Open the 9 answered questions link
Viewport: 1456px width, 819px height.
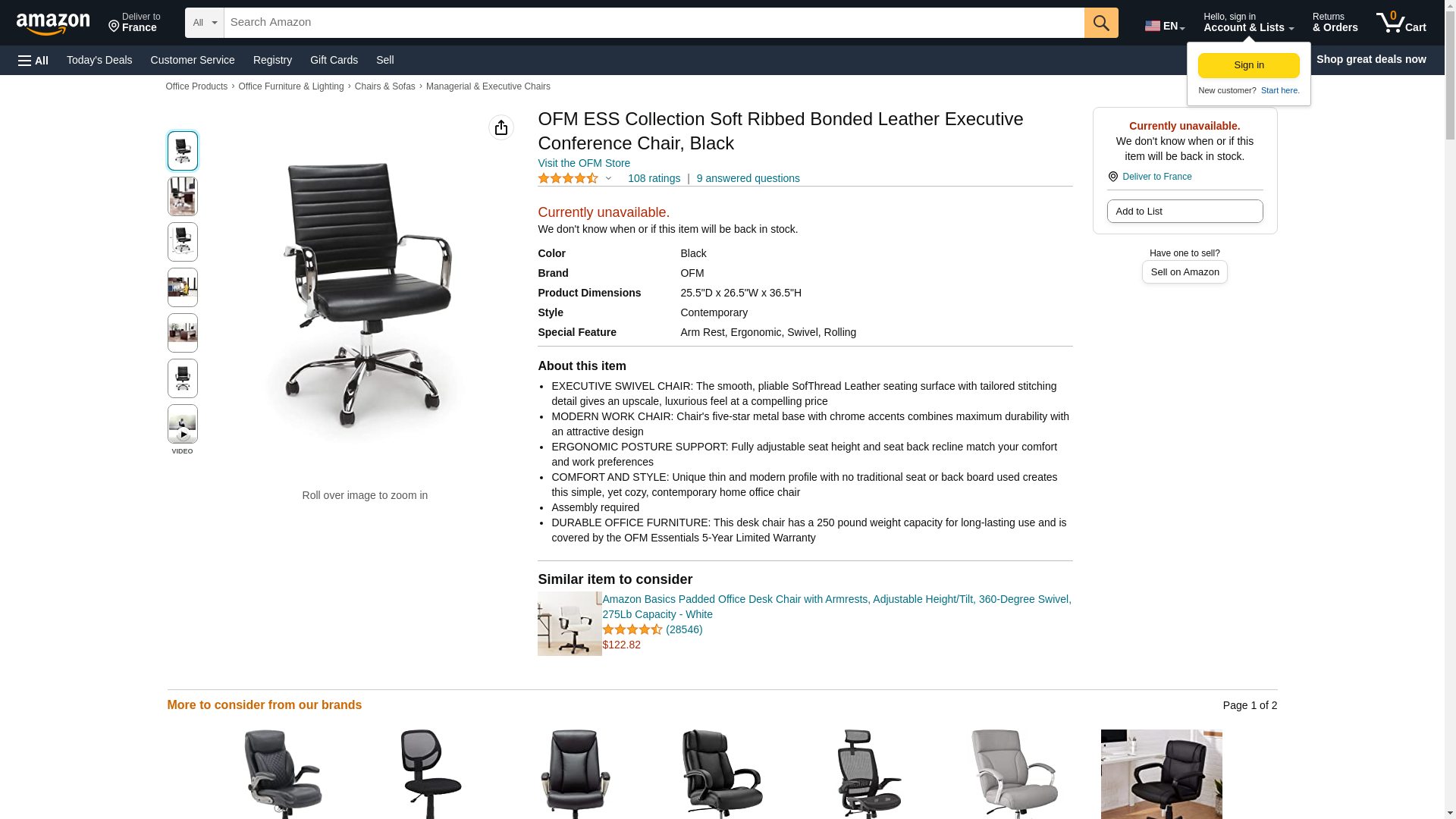(748, 178)
